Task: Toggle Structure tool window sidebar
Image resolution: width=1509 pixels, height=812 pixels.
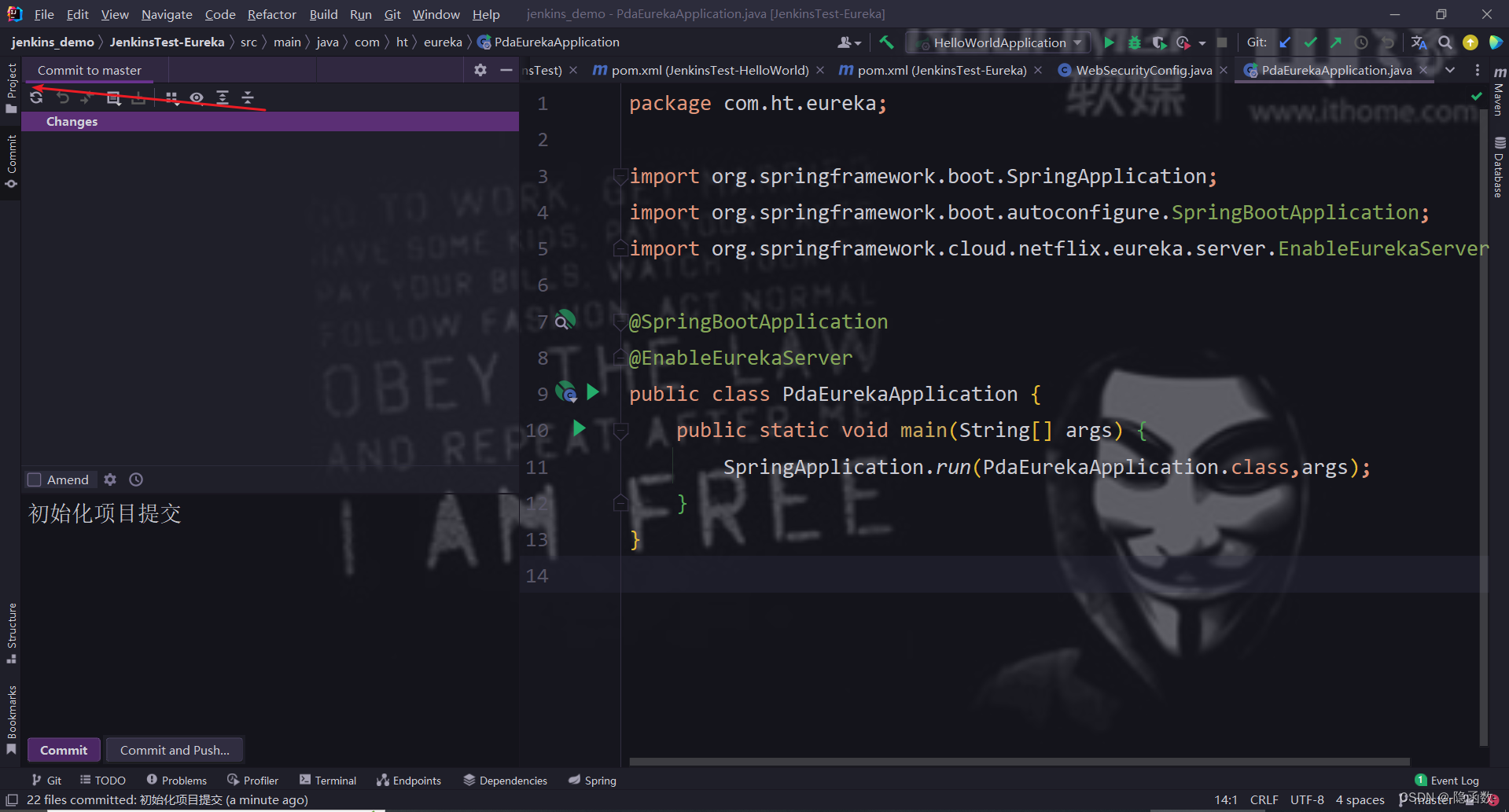Action: click(11, 633)
